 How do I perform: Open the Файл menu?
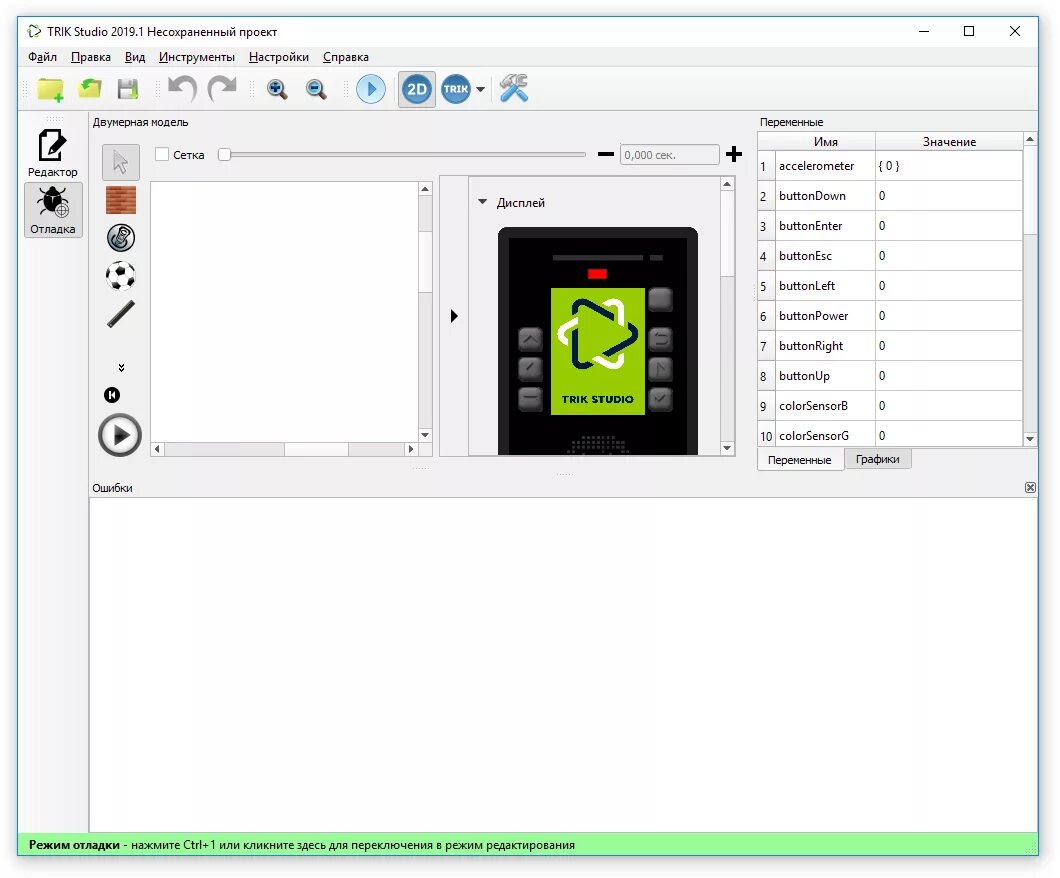[x=42, y=57]
